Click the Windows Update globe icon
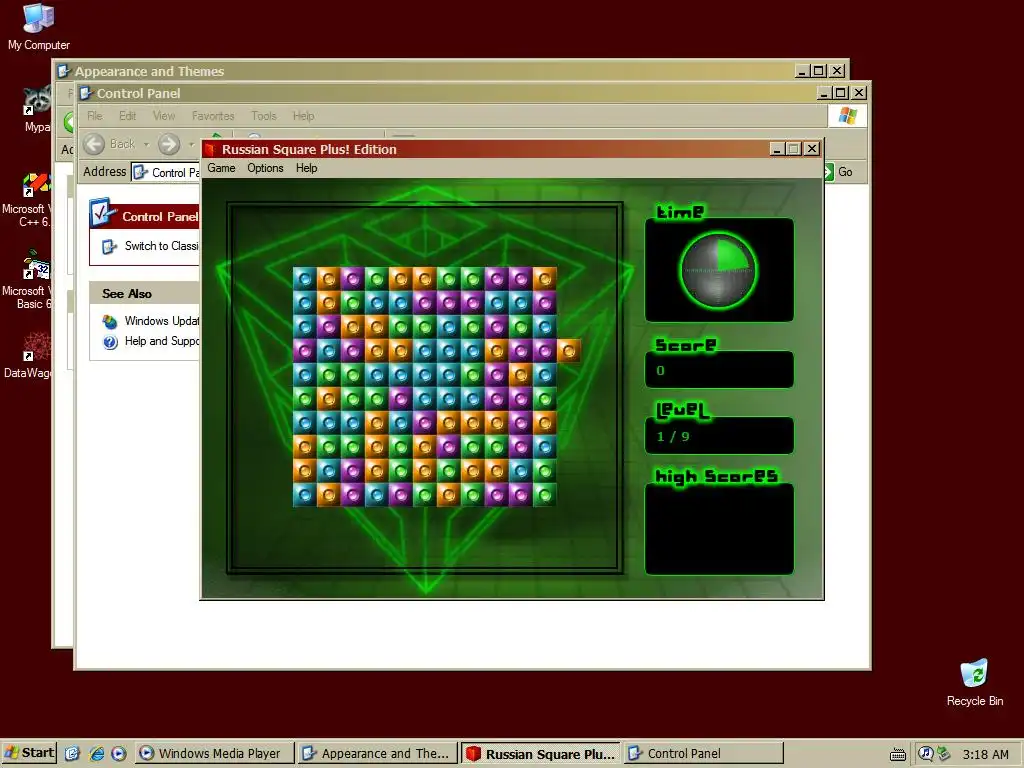The height and width of the screenshot is (768, 1024). point(110,321)
